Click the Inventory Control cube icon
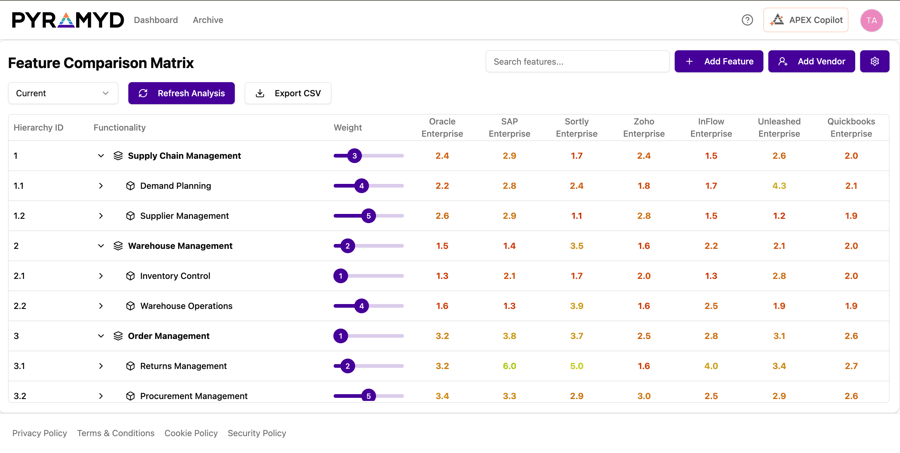 click(x=130, y=276)
